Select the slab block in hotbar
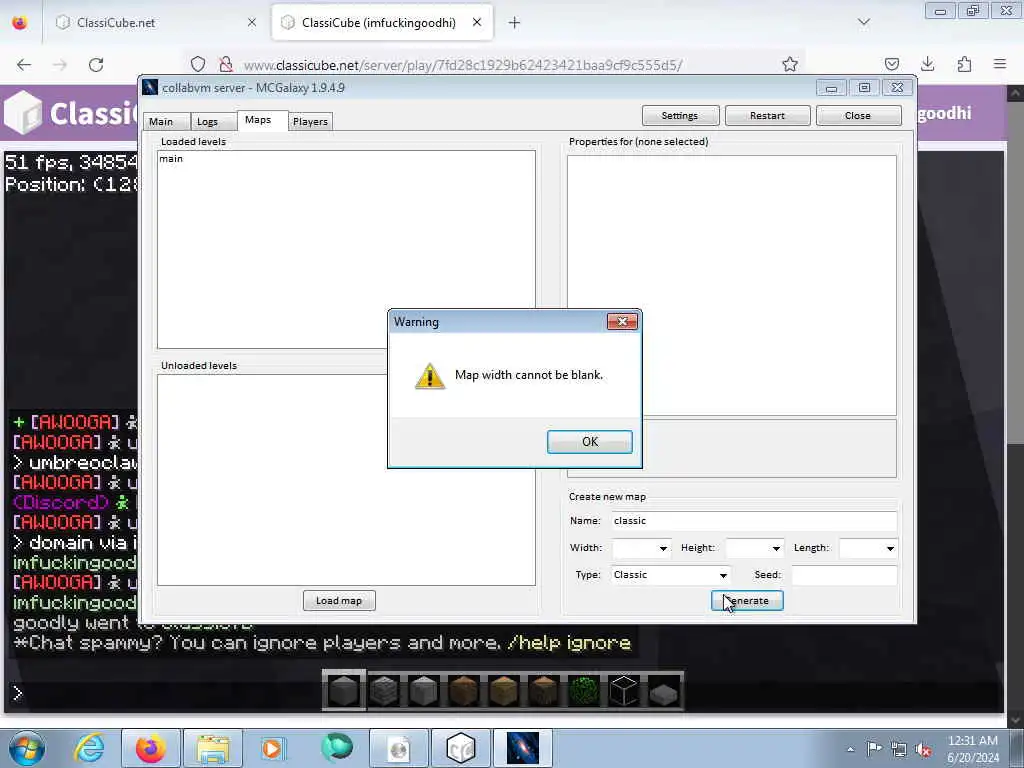Viewport: 1024px width, 768px height. point(664,692)
